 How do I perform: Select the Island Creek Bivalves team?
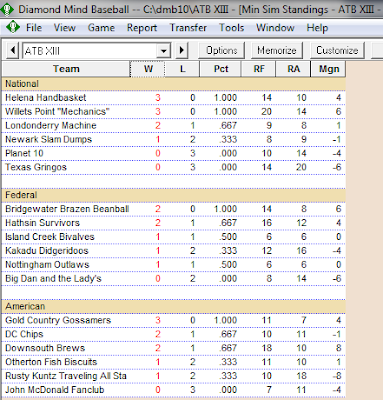click(50, 237)
